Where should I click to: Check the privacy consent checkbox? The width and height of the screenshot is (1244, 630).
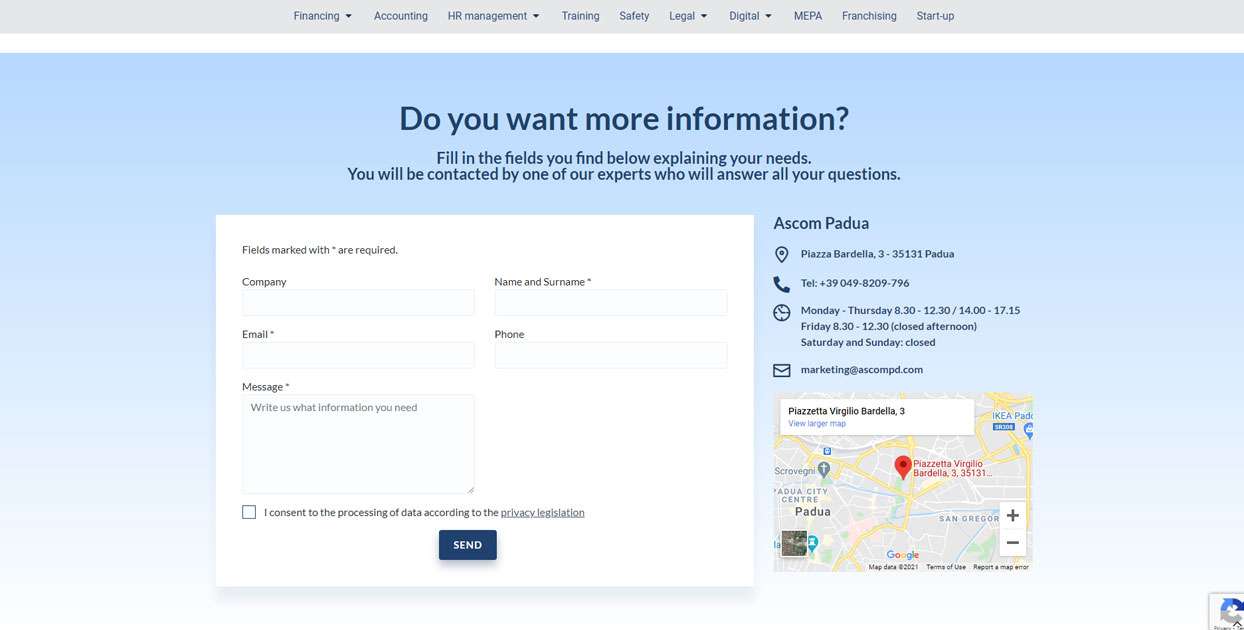[x=249, y=512]
